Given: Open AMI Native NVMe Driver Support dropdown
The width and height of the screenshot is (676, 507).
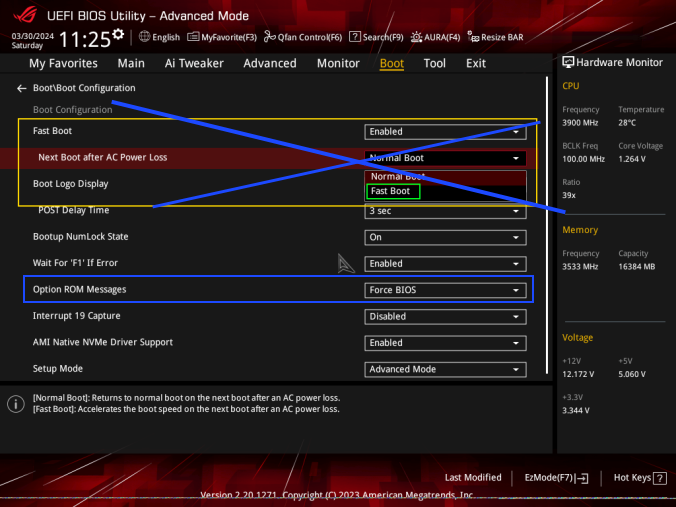Looking at the screenshot, I should 445,343.
